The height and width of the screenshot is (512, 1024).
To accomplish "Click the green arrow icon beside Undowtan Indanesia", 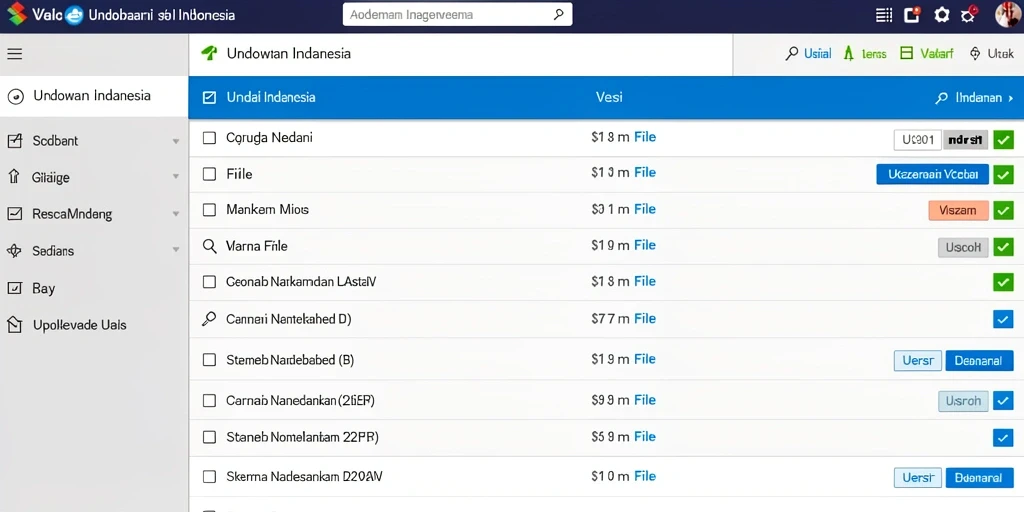I will coord(210,54).
